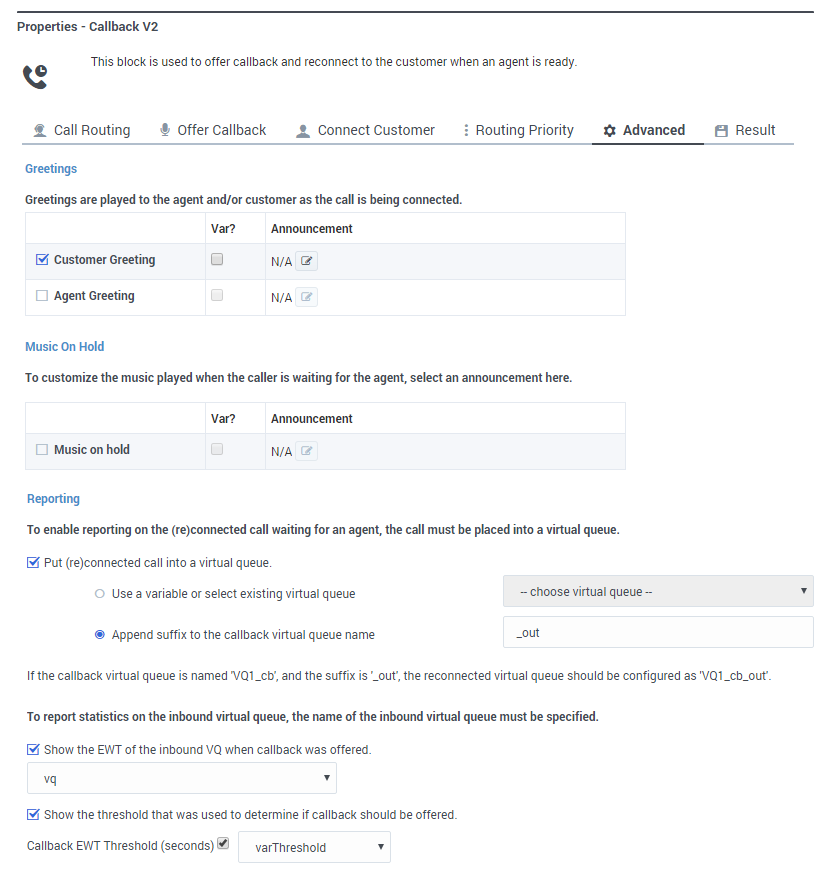Select 'Use a variable or existing virtual queue' radio
Viewport: 827px width, 886px height.
click(x=99, y=594)
